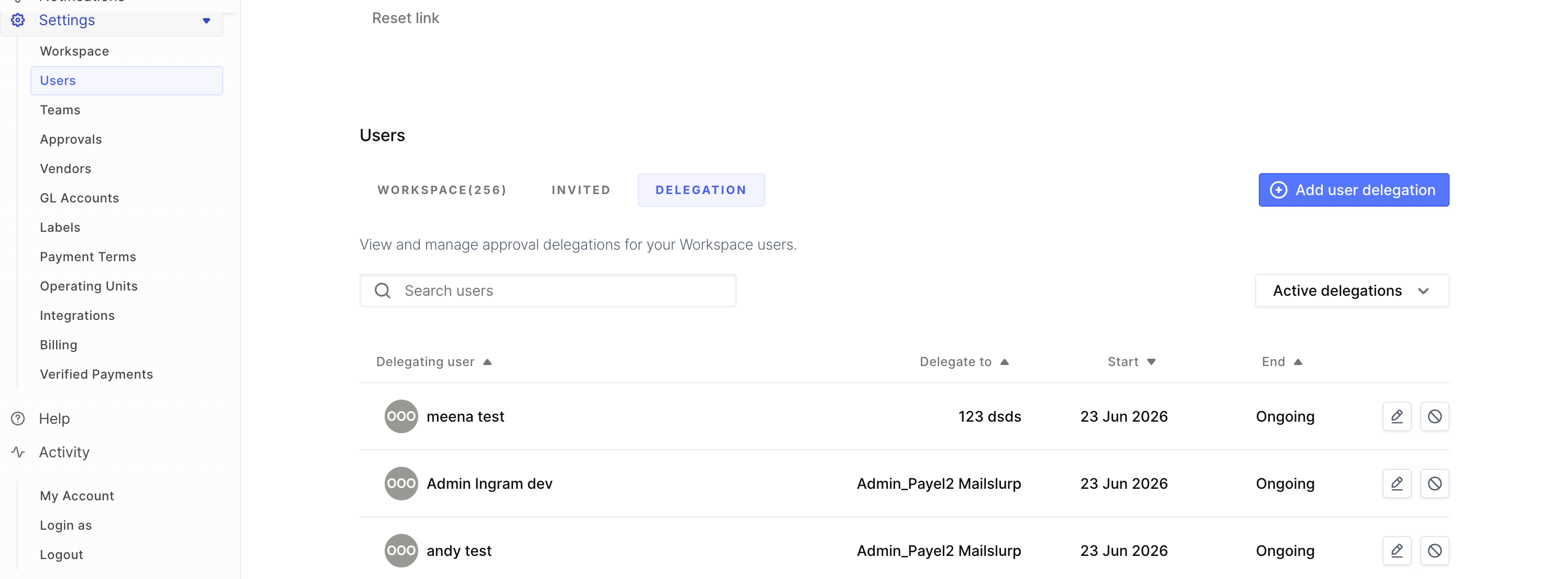
Task: Focus the Search users field
Action: click(x=548, y=291)
